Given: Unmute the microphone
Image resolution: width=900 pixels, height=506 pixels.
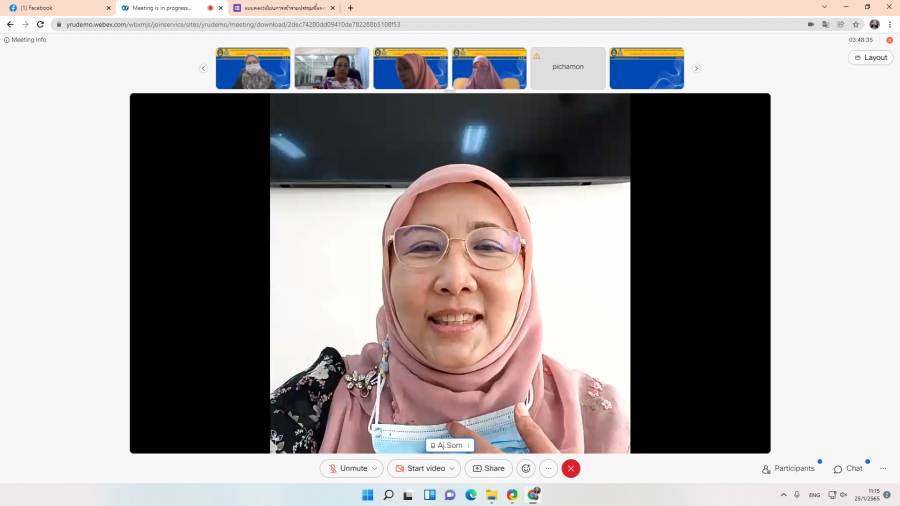Looking at the screenshot, I should pyautogui.click(x=348, y=468).
